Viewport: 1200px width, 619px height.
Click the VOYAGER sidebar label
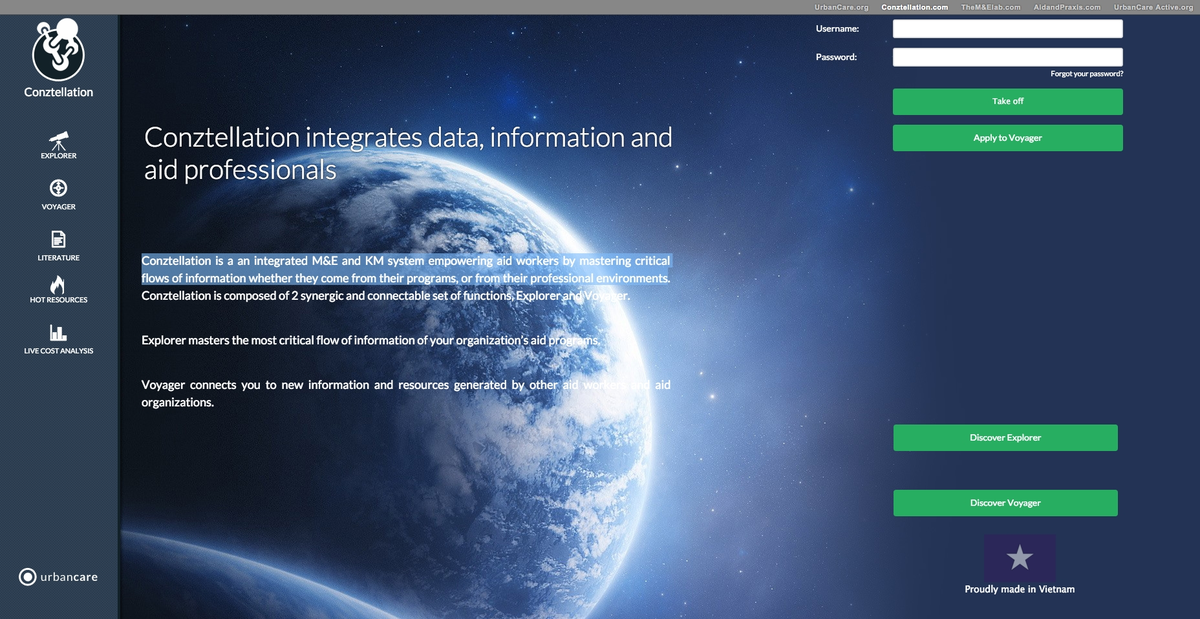tap(58, 207)
